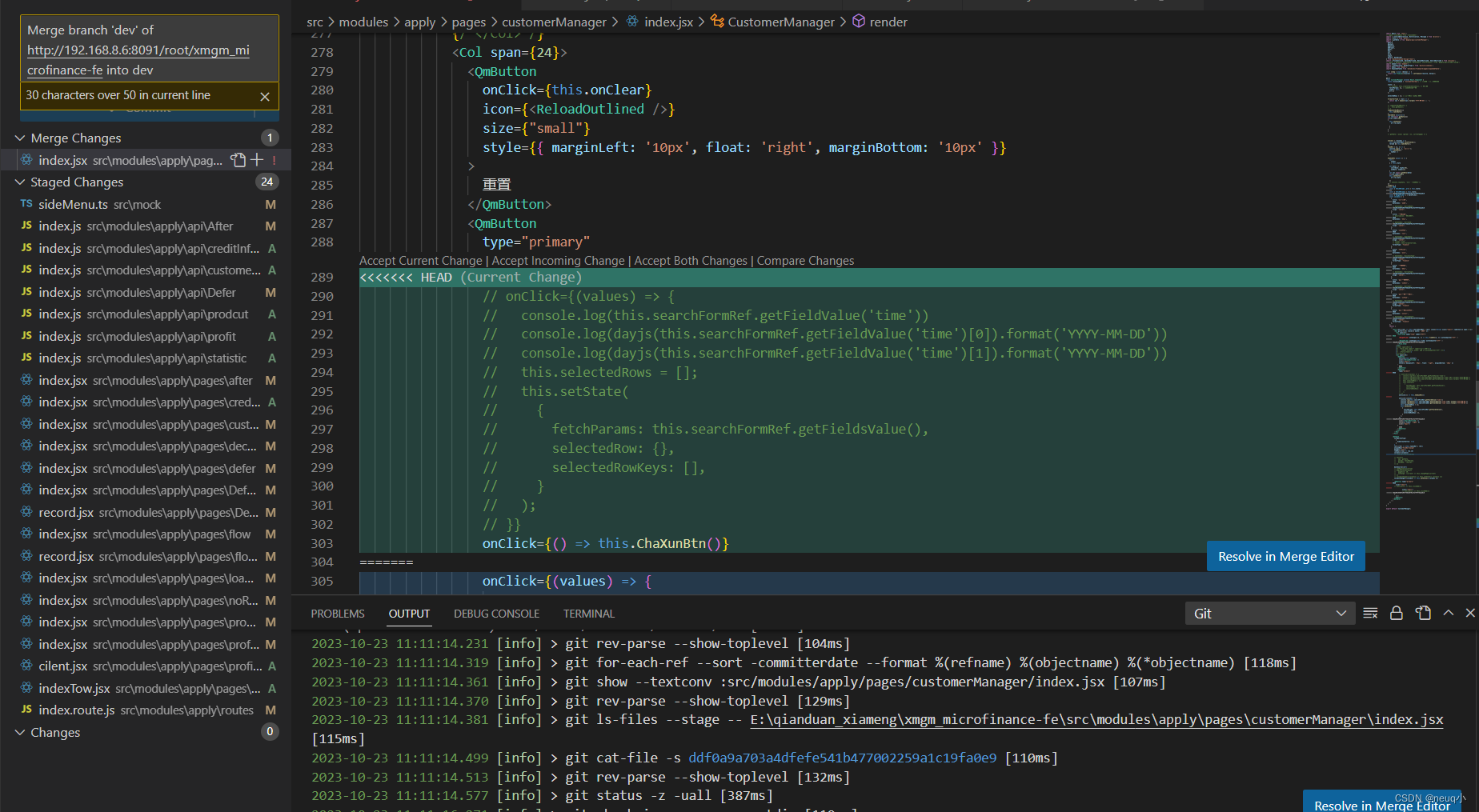Open the Git output channel dropdown
Screen dimensions: 1479x812
pos(1269,614)
